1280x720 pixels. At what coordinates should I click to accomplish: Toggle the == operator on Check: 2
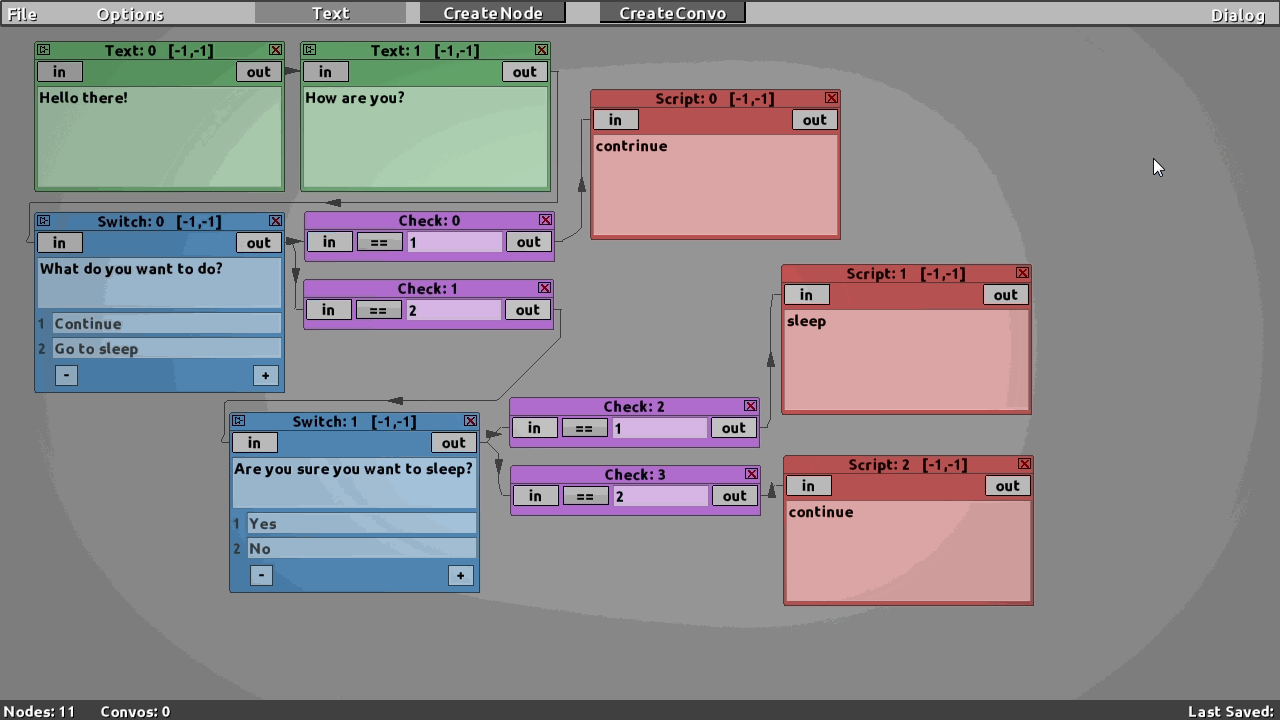(584, 427)
